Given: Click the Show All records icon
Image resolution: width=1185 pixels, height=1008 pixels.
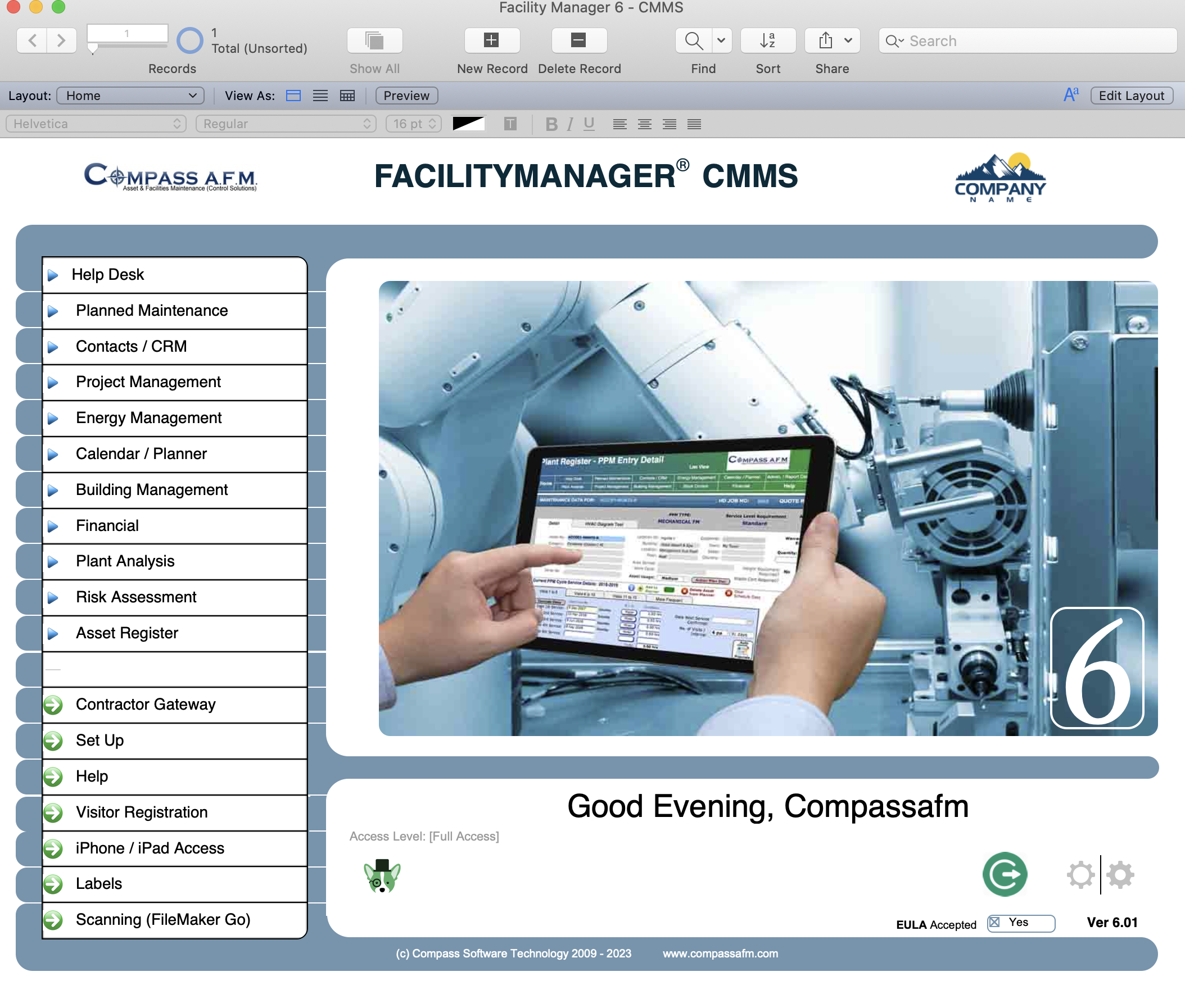Looking at the screenshot, I should pos(374,40).
